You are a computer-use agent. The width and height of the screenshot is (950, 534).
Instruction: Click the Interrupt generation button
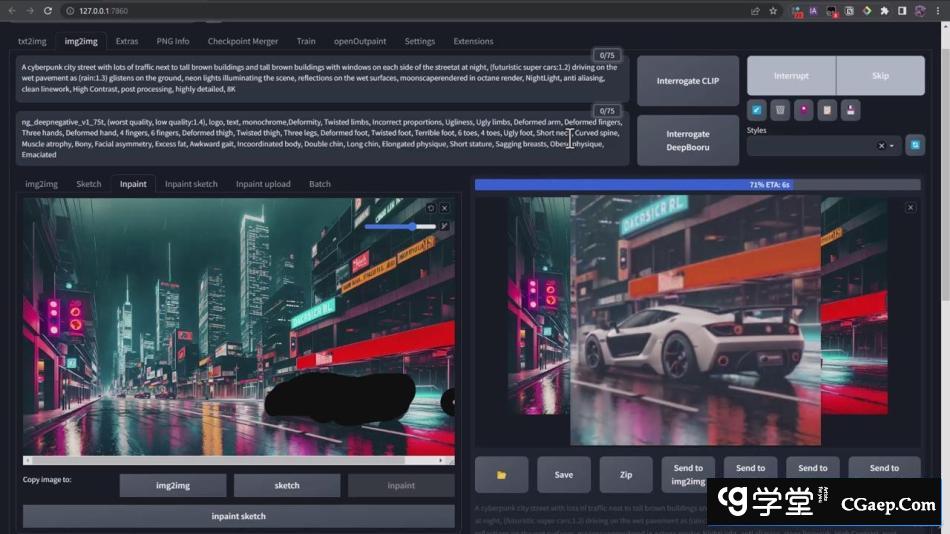pos(791,76)
